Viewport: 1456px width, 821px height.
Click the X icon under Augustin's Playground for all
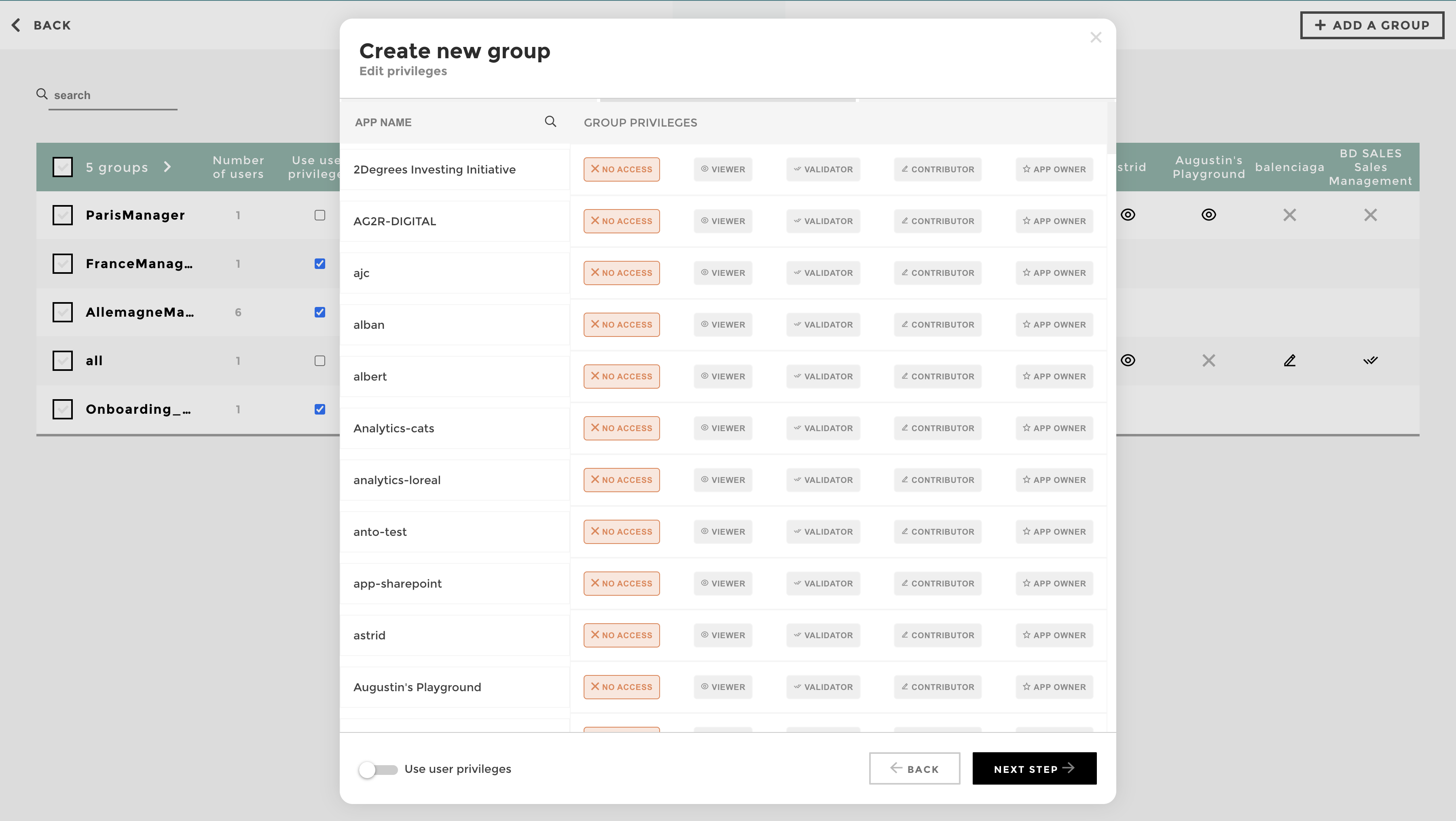coord(1209,360)
